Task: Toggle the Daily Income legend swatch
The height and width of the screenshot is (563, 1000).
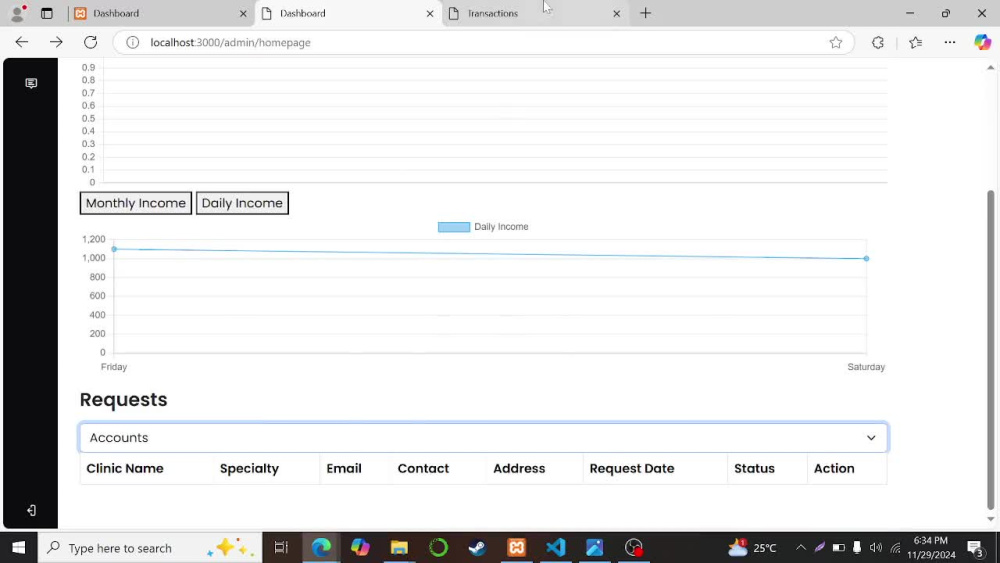Action: point(453,227)
